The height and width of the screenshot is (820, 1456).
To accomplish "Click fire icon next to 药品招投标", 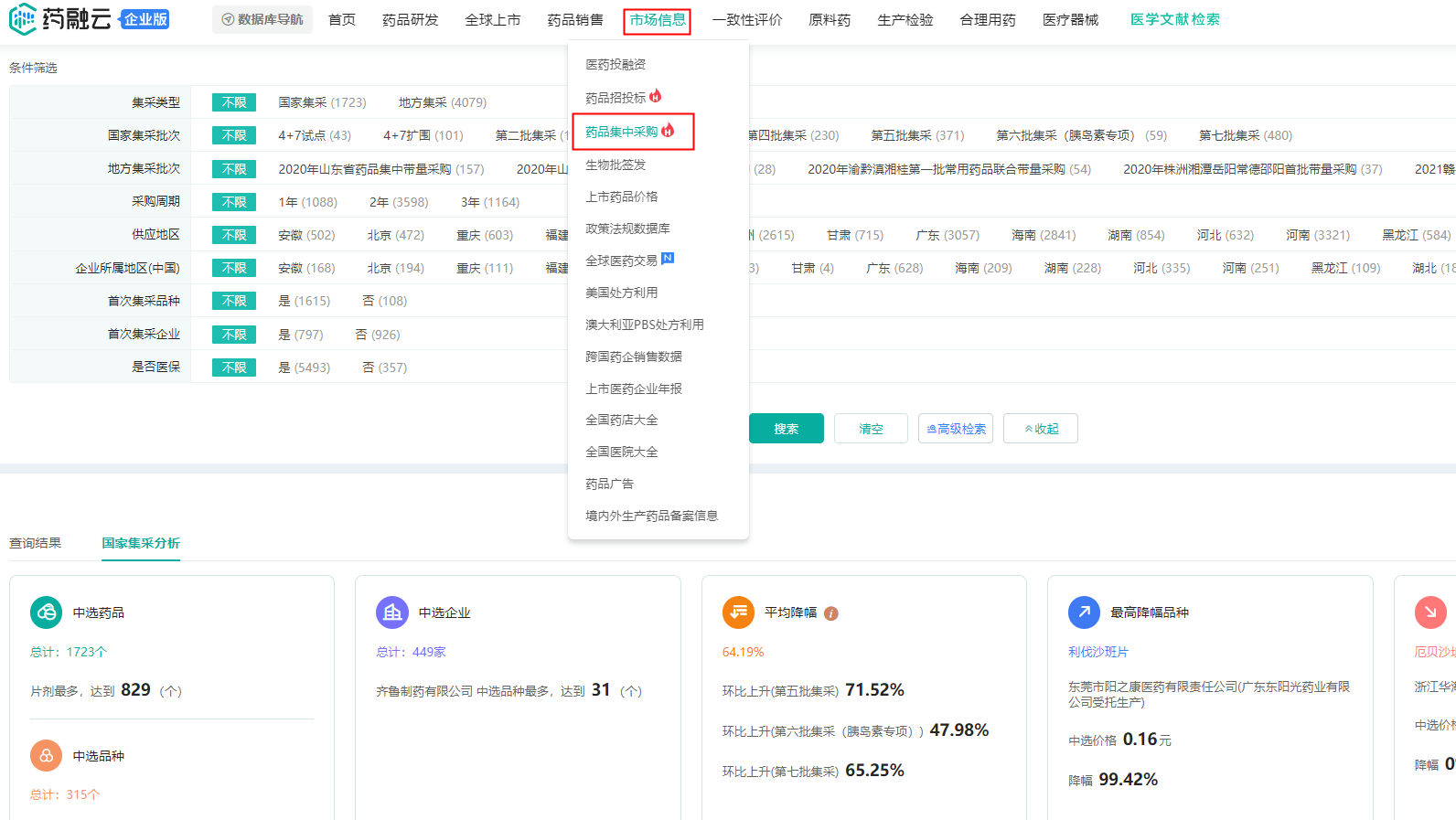I will pyautogui.click(x=656, y=96).
